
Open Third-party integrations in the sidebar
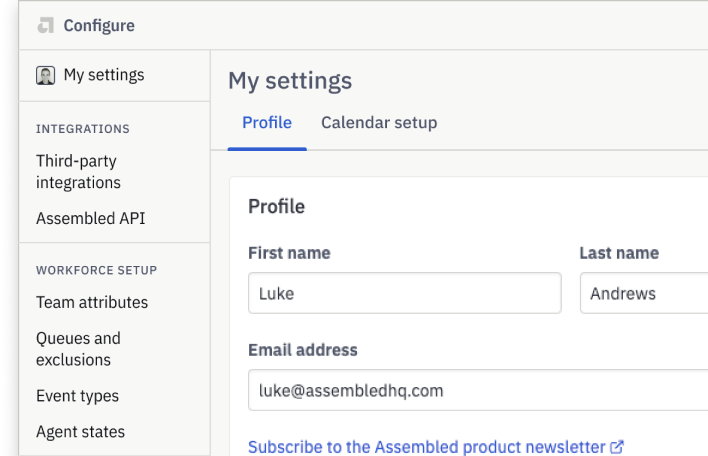[79, 172]
